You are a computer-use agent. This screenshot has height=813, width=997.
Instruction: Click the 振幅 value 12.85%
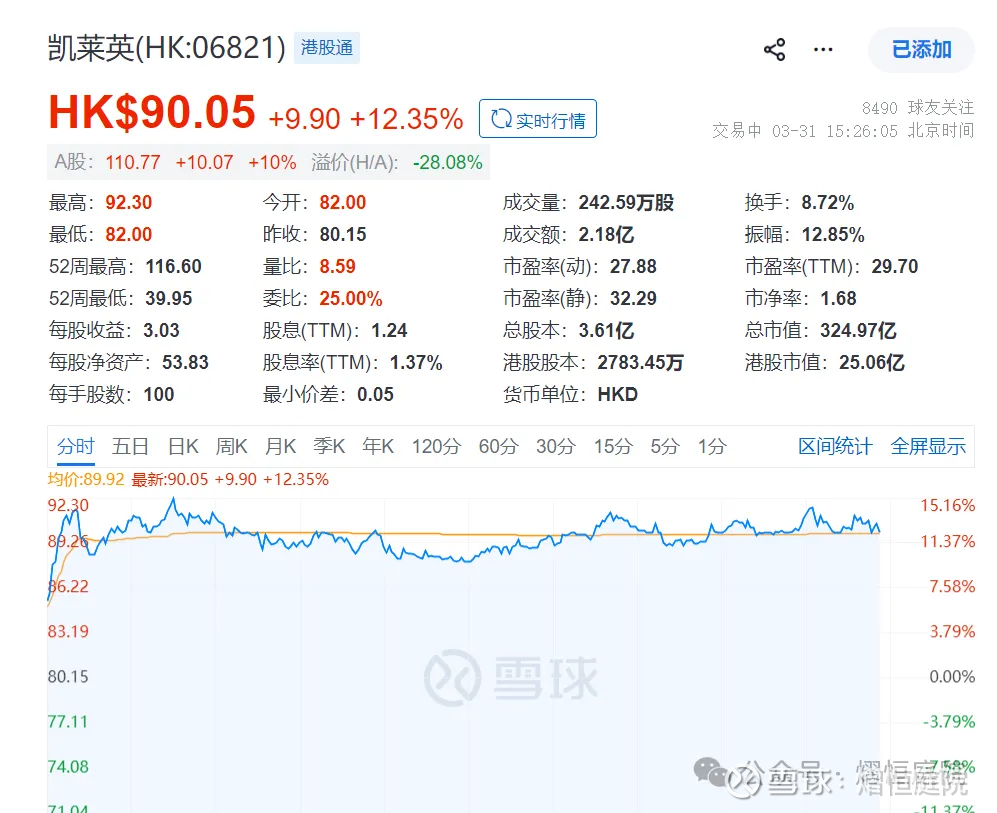(833, 235)
